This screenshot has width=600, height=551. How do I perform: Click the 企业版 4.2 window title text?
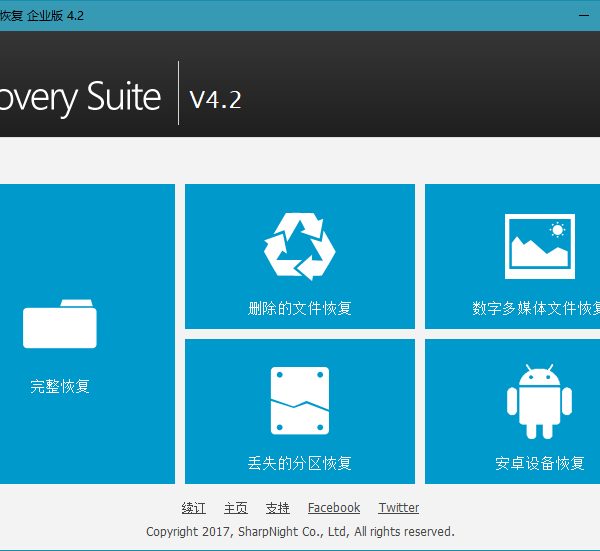(55, 15)
